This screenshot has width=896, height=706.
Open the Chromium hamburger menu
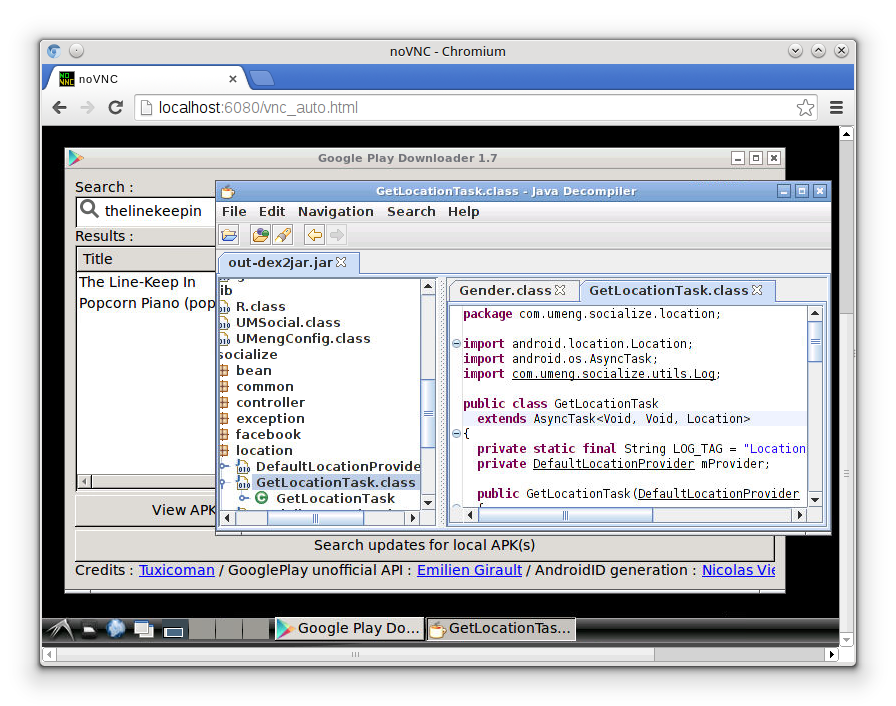[837, 107]
